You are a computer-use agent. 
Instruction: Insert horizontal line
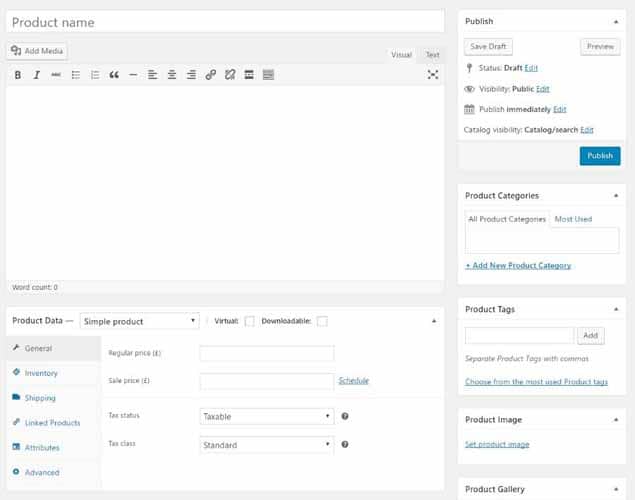(133, 75)
